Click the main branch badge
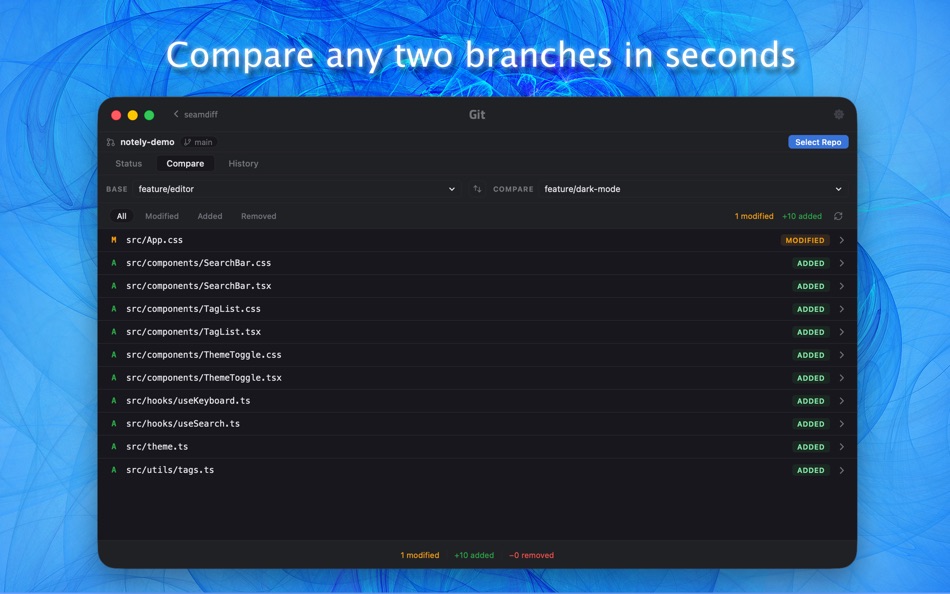950x594 pixels. 198,142
